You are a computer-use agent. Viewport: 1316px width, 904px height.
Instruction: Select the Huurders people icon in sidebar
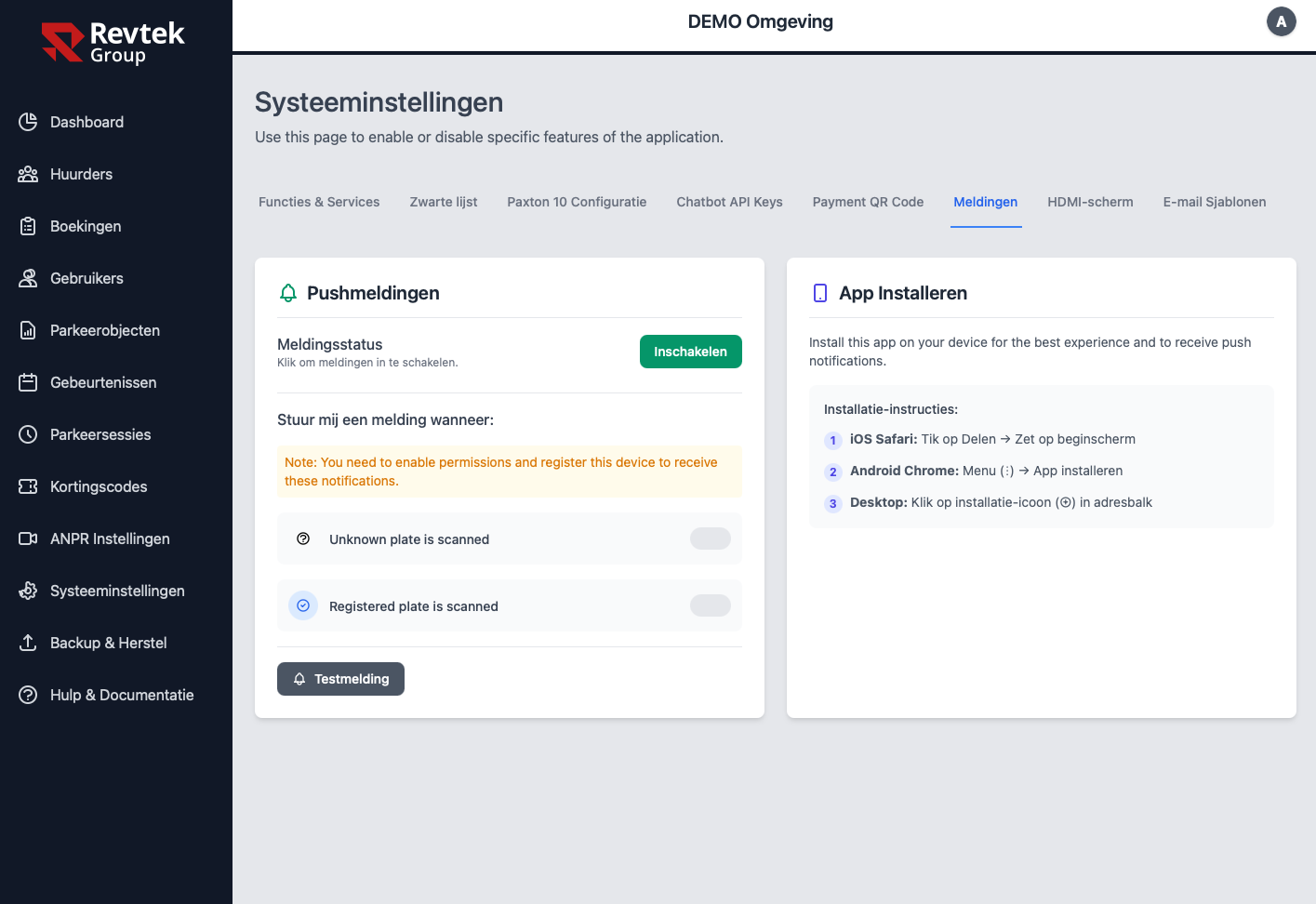tap(28, 174)
